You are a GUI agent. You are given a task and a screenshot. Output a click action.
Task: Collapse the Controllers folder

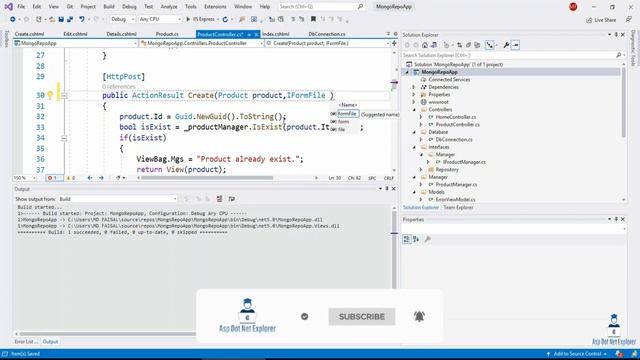click(x=413, y=109)
